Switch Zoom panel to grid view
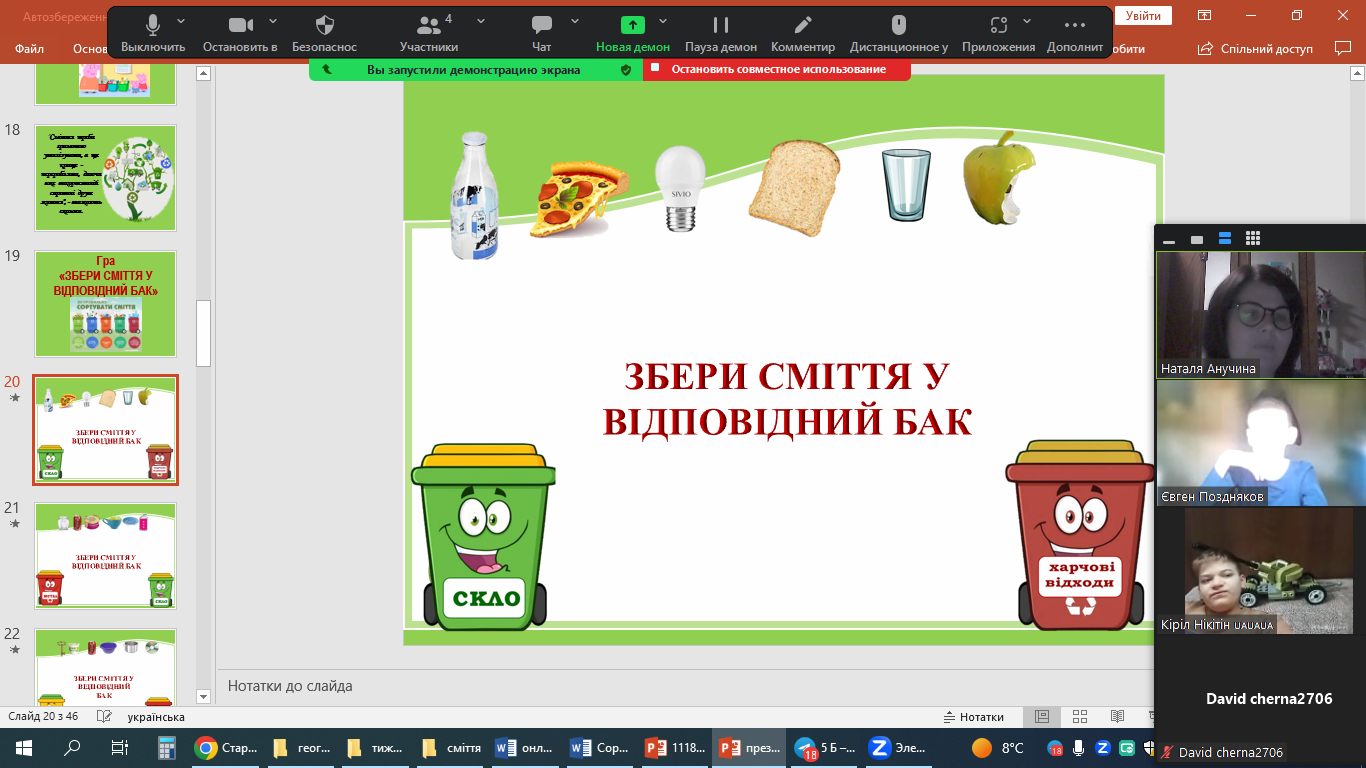This screenshot has height=768, width=1366. click(1253, 239)
